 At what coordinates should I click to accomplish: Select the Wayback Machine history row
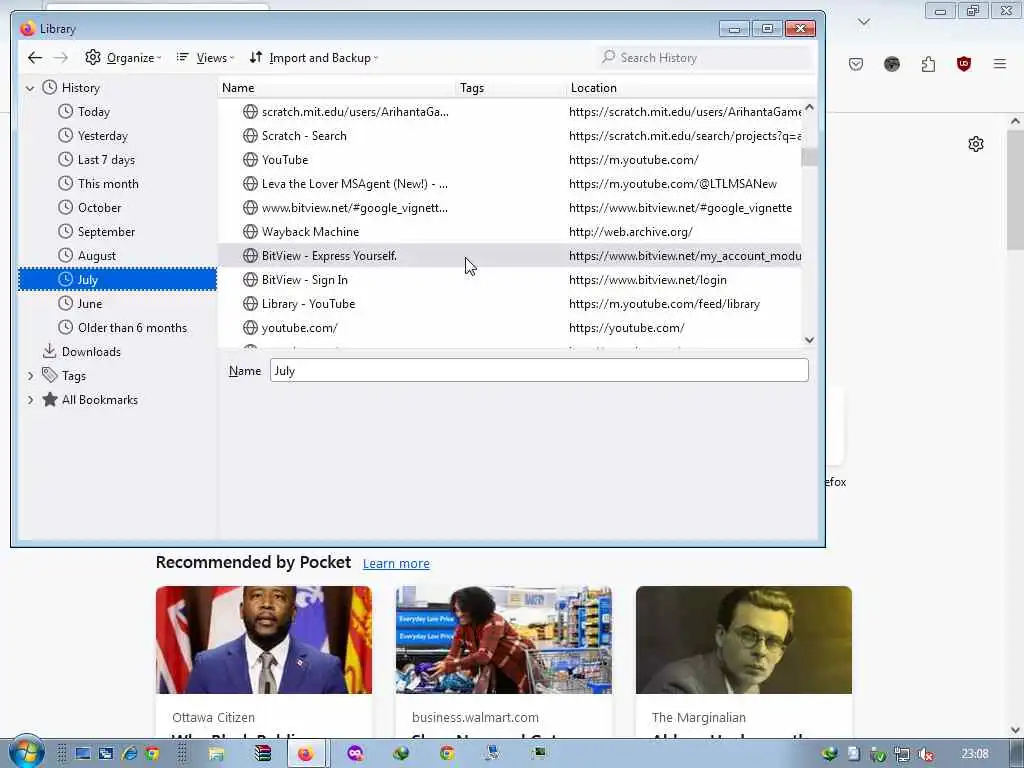(x=509, y=232)
